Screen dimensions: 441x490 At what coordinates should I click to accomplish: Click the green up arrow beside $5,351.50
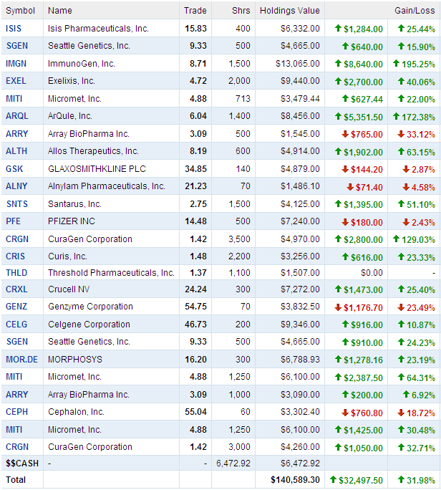[x=338, y=116]
